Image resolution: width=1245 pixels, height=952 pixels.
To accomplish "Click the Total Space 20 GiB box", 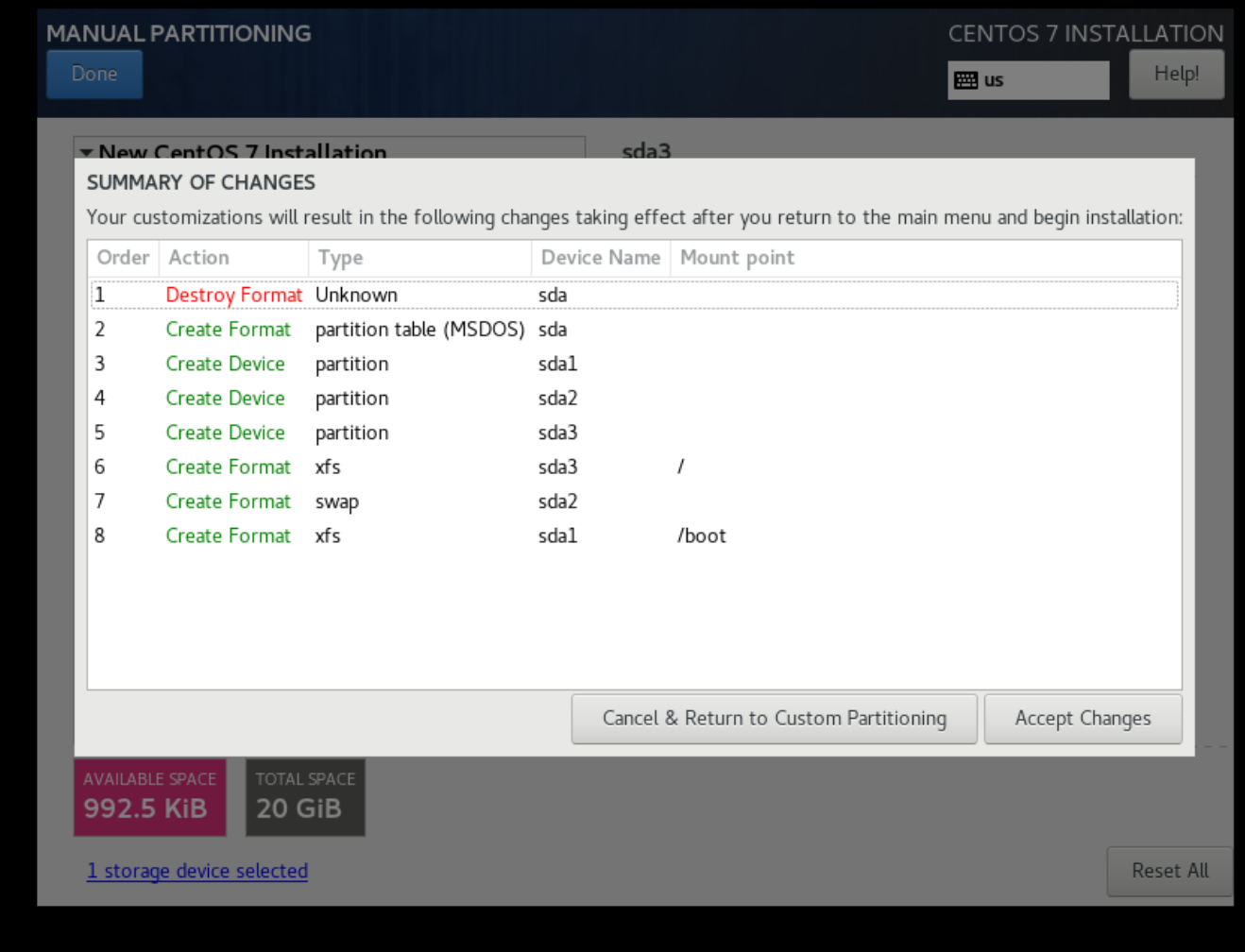I will (x=305, y=797).
